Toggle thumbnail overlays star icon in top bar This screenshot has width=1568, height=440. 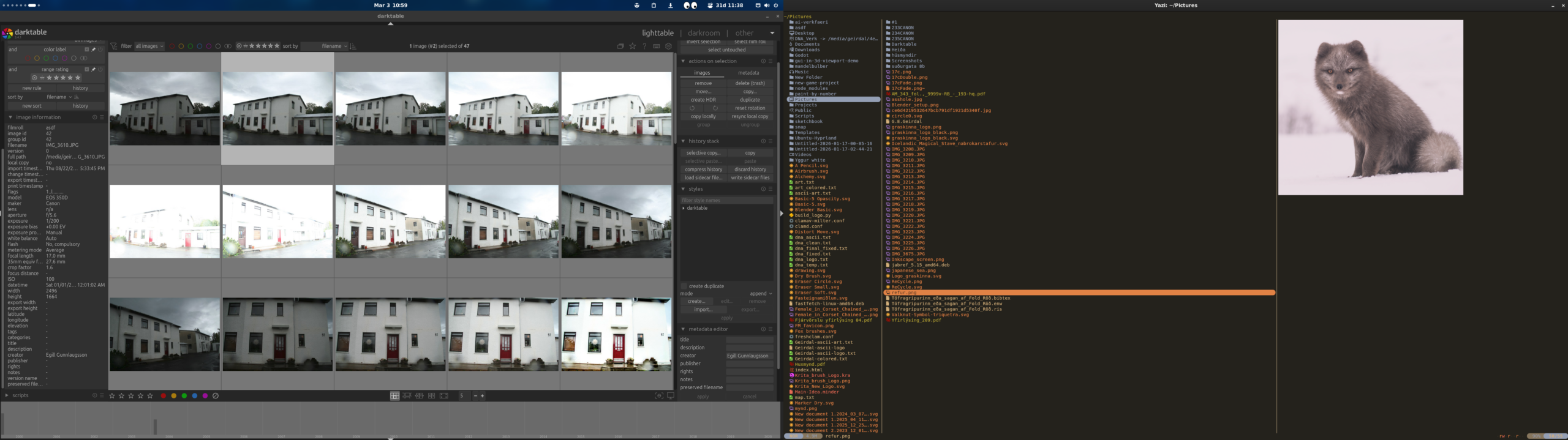[x=633, y=46]
